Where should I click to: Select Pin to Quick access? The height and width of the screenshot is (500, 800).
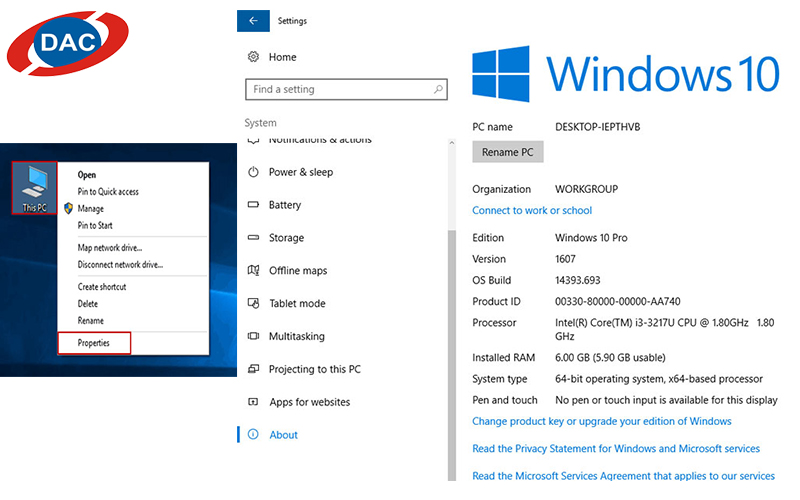[108, 191]
